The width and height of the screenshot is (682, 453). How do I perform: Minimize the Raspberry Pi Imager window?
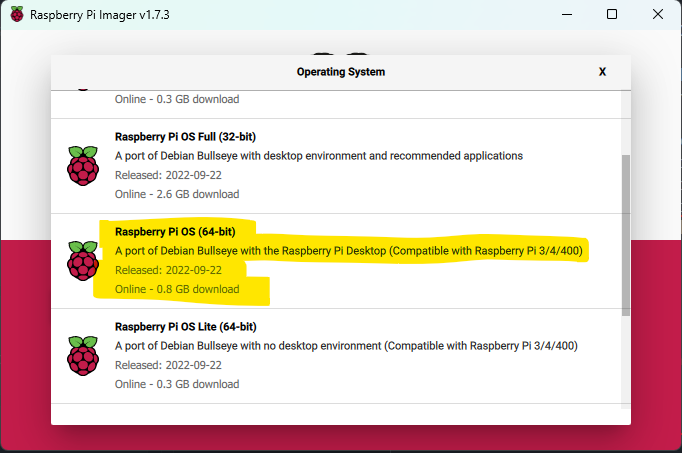pos(567,14)
